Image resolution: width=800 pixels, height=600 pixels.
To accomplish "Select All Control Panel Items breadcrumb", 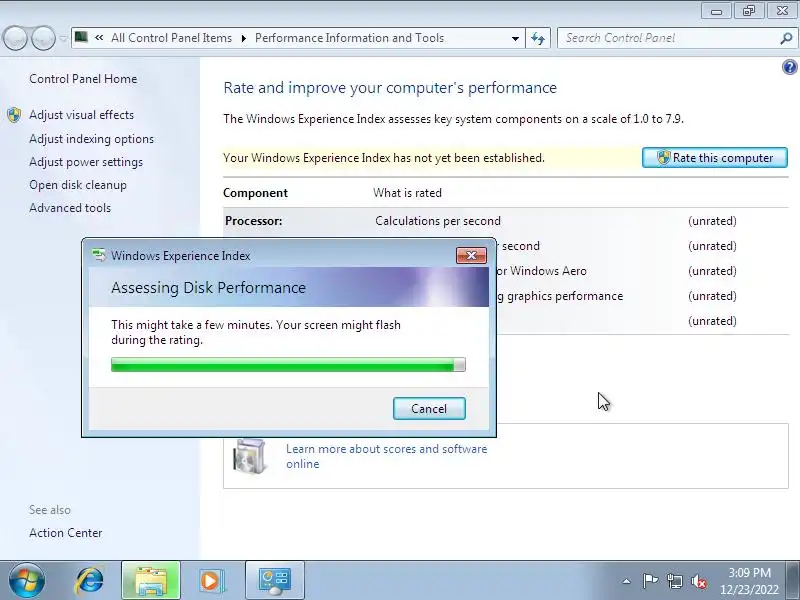I will click(x=171, y=38).
